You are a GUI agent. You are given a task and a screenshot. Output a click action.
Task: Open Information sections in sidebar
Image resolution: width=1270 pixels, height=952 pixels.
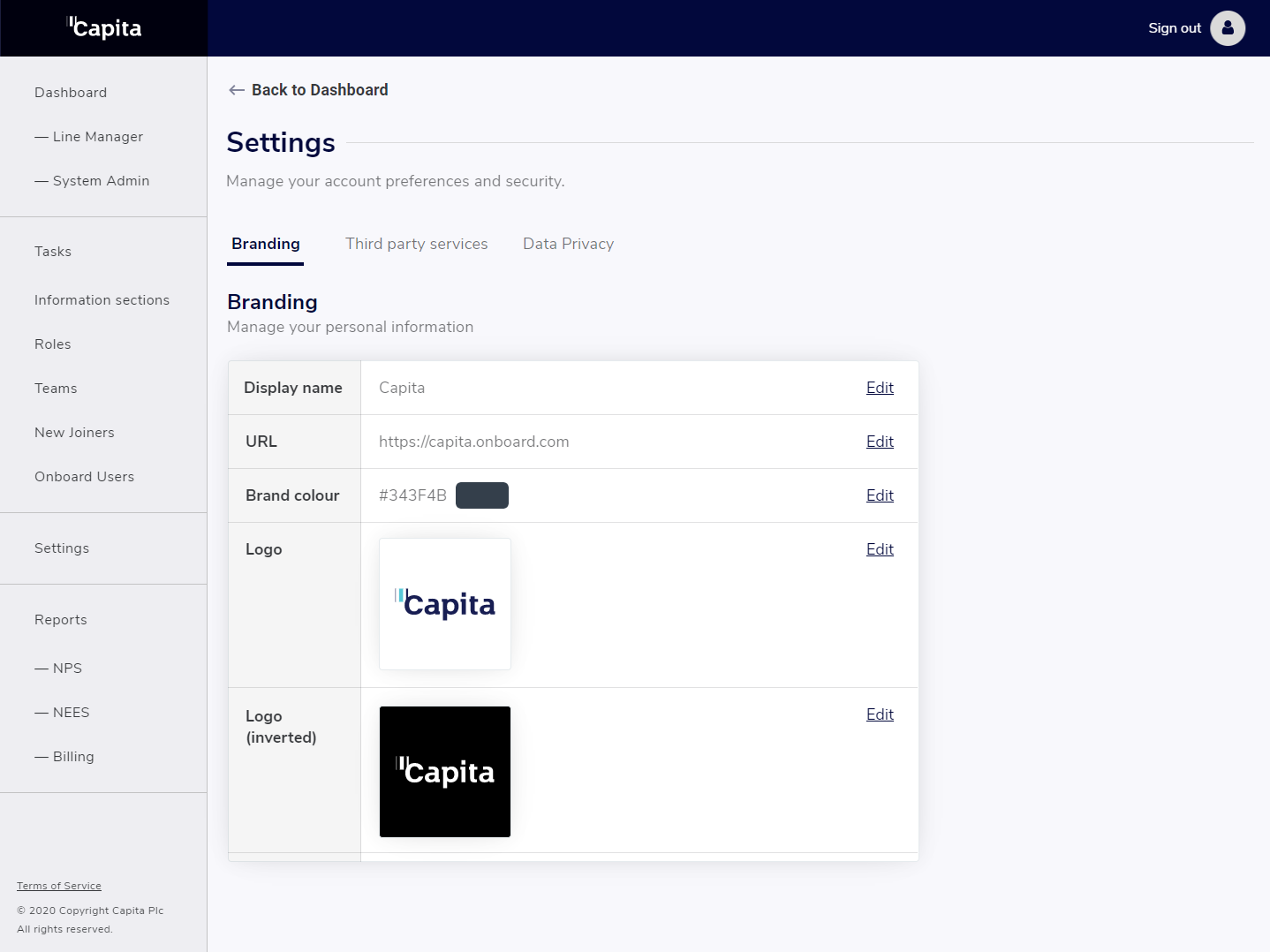[x=102, y=300]
